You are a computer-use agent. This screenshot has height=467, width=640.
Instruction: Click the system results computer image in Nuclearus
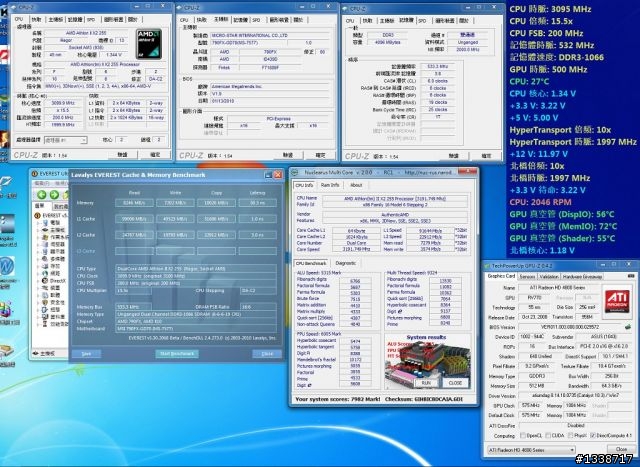click(427, 361)
